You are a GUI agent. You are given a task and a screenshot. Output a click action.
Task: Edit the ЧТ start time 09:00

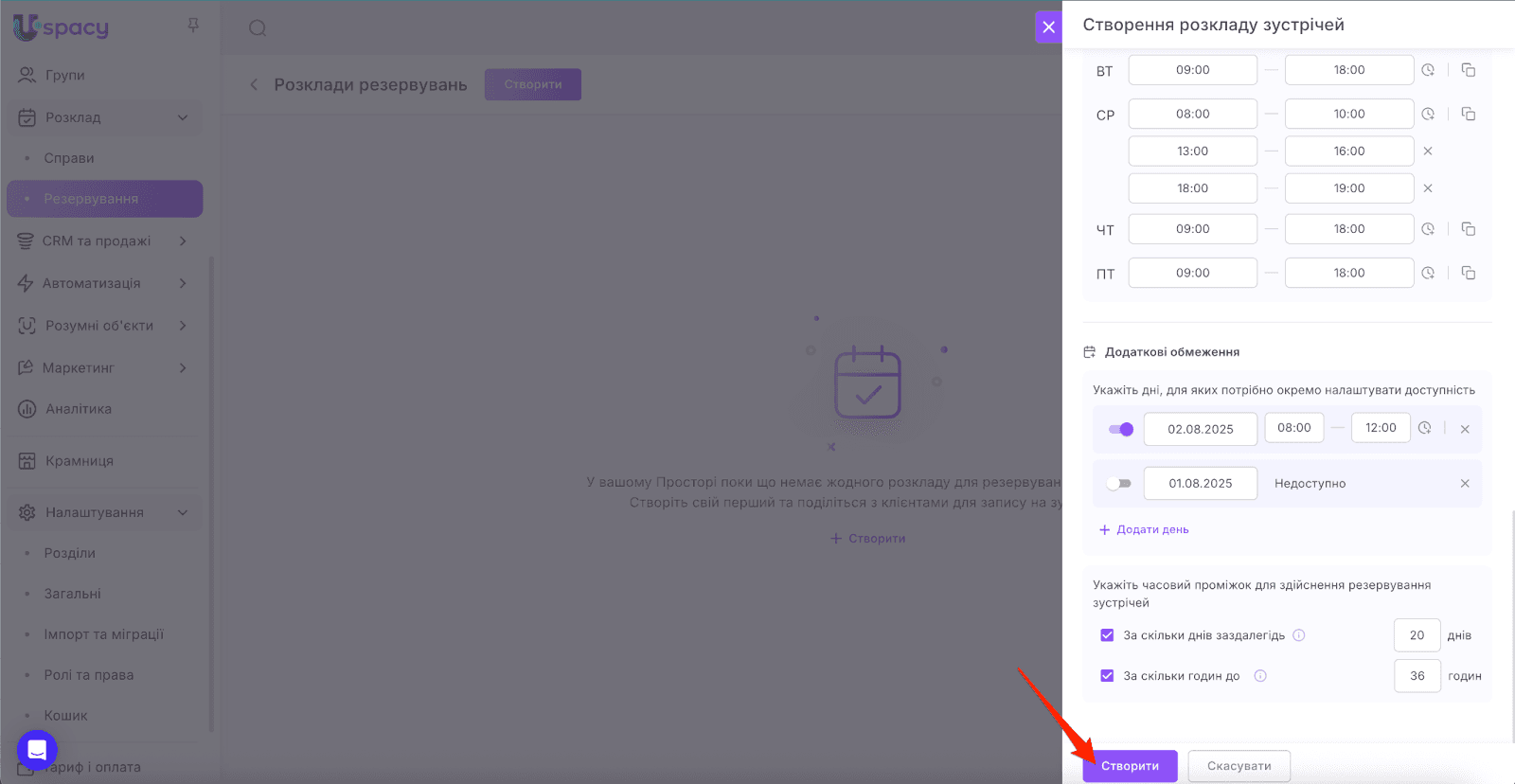point(1193,229)
